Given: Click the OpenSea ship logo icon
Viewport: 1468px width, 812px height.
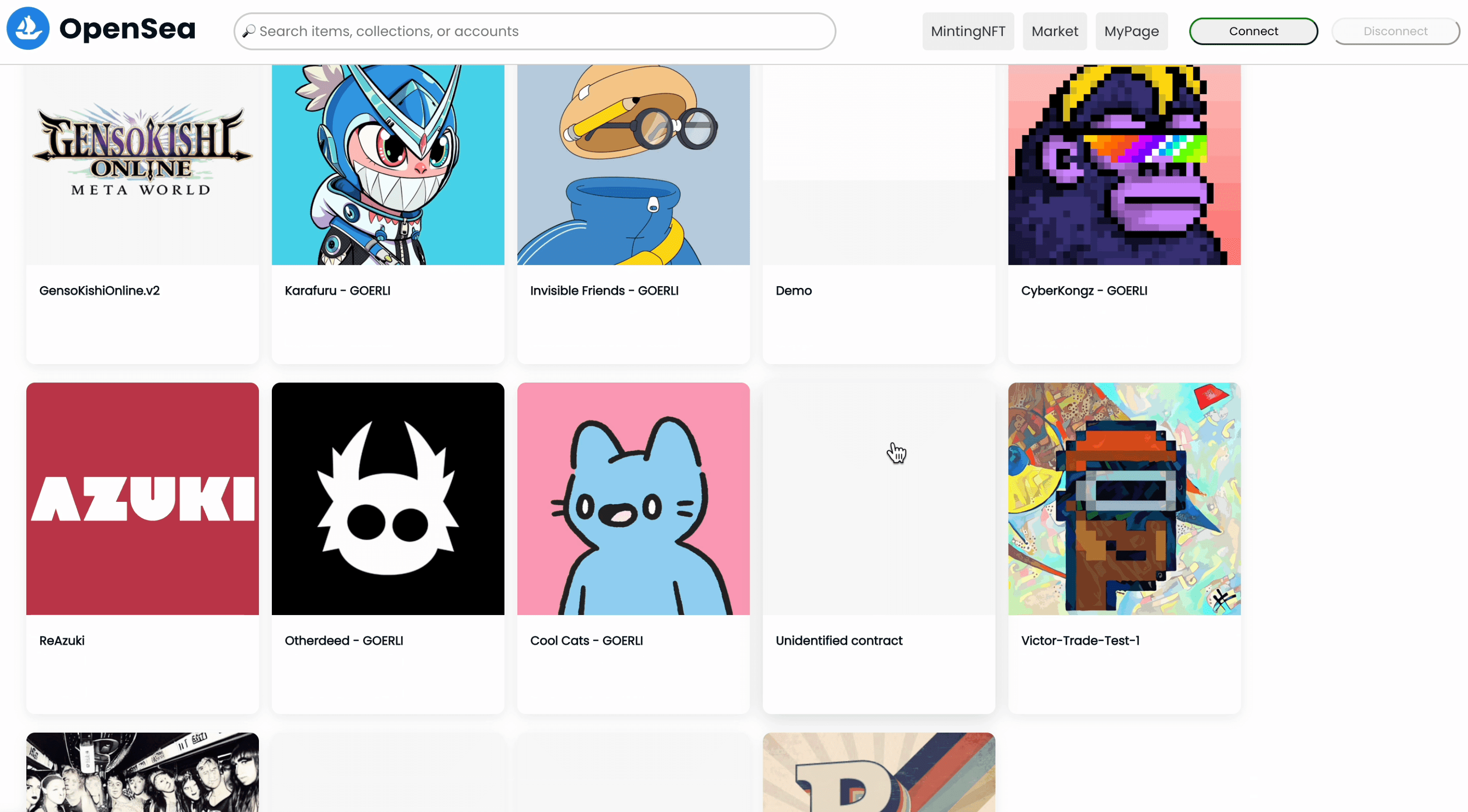Looking at the screenshot, I should pyautogui.click(x=27, y=29).
